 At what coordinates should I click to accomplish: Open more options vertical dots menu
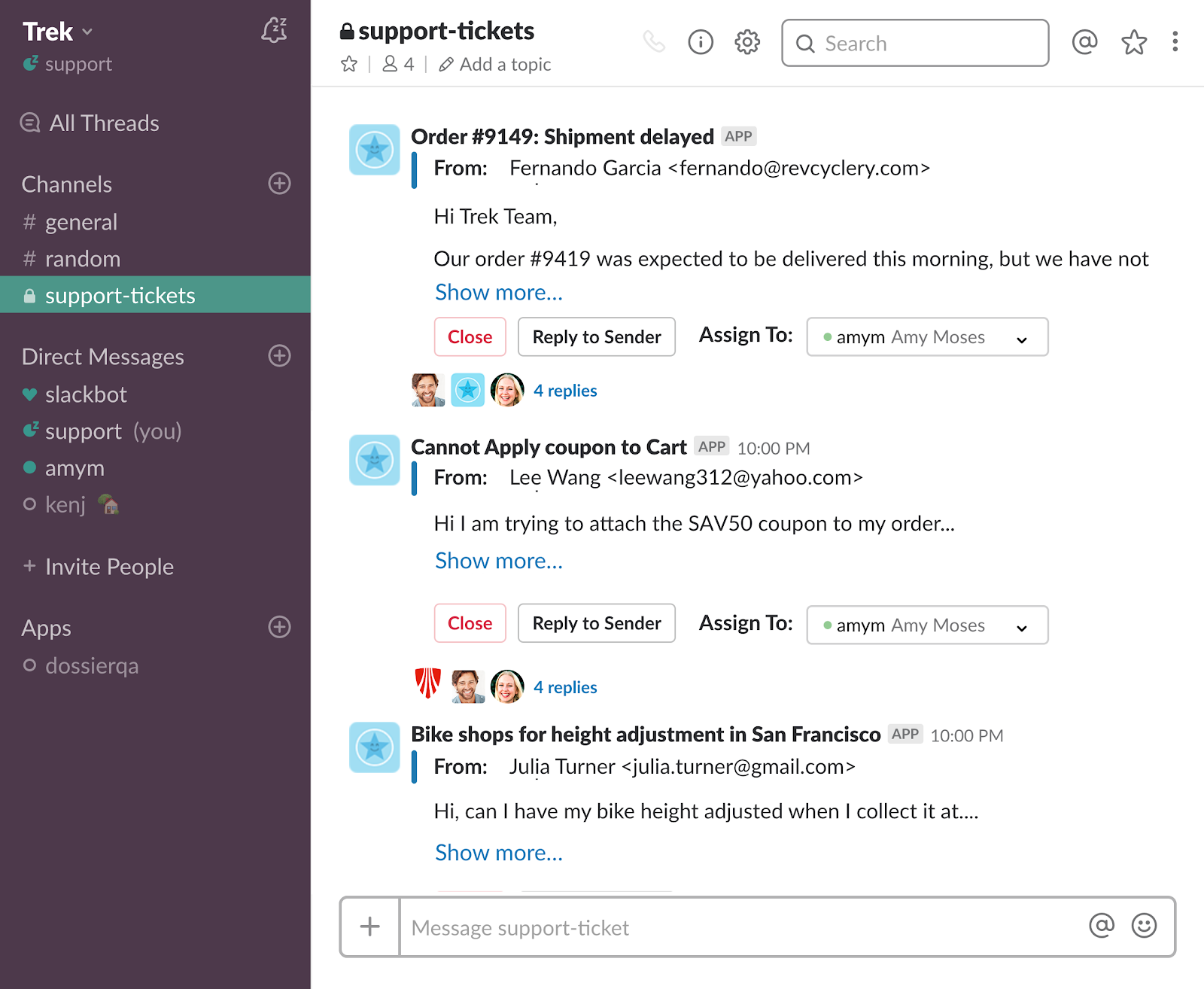tap(1175, 41)
